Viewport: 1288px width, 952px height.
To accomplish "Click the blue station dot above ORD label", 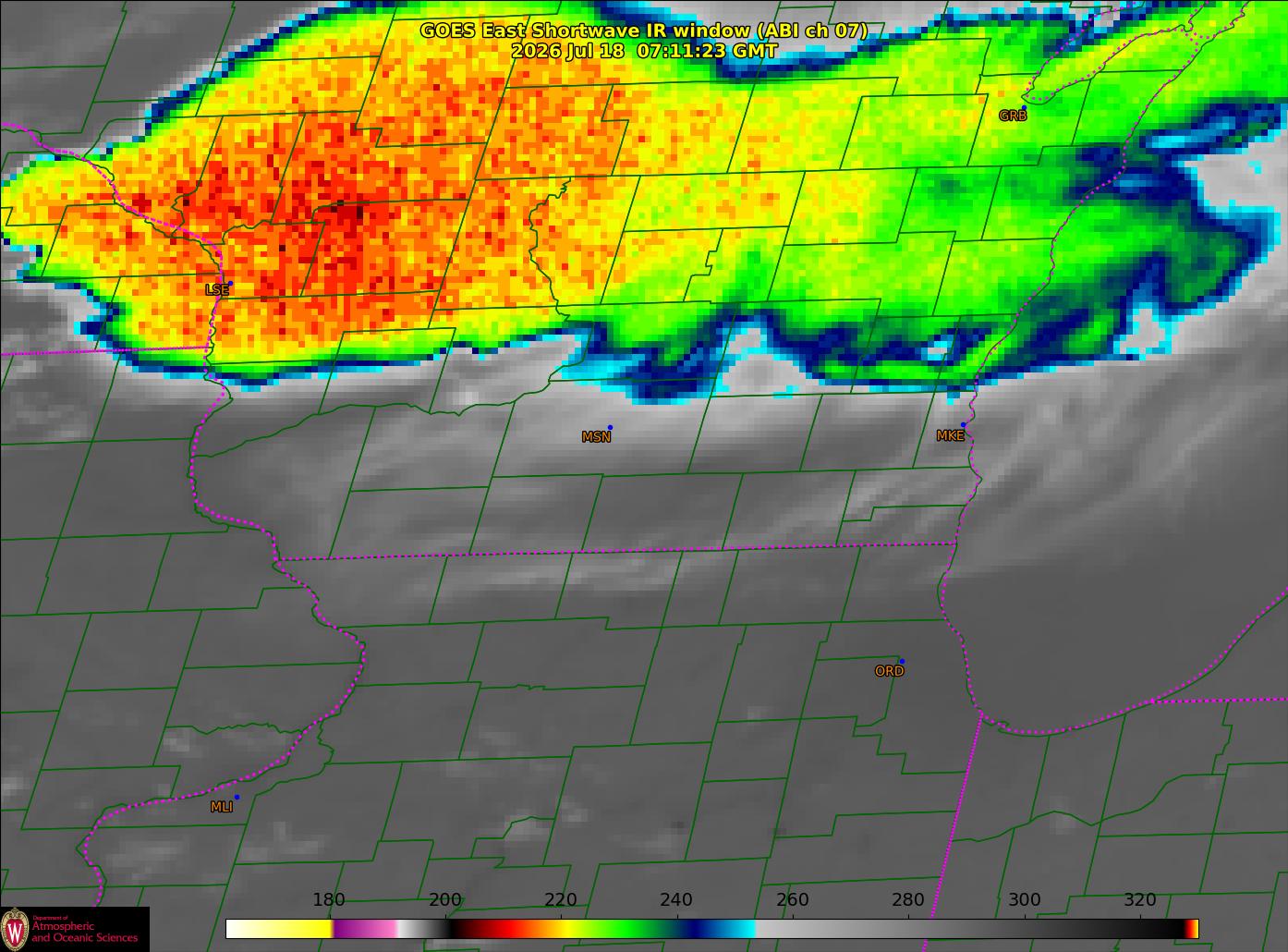I will (x=902, y=661).
